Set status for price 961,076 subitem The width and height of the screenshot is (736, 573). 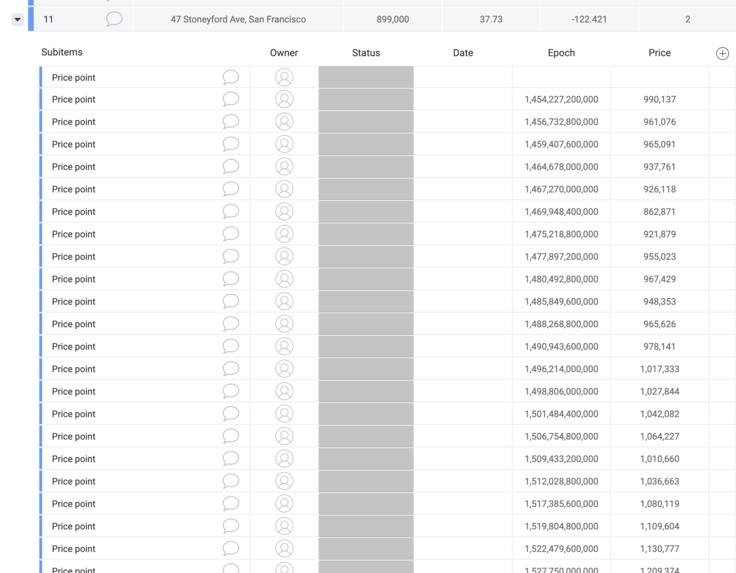(366, 122)
